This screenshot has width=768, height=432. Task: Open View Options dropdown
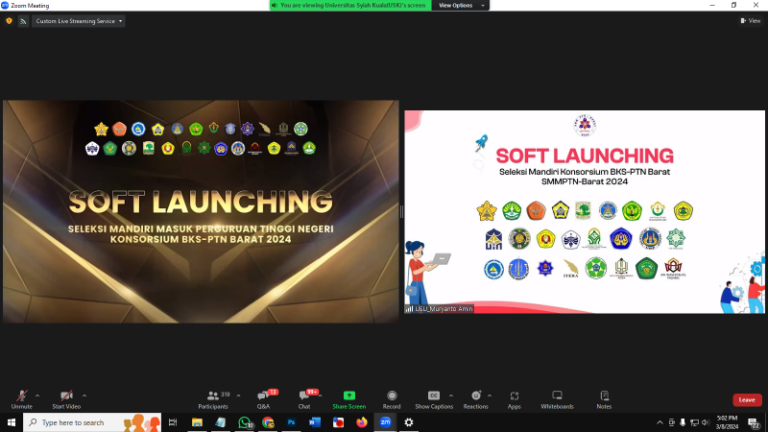coord(460,5)
